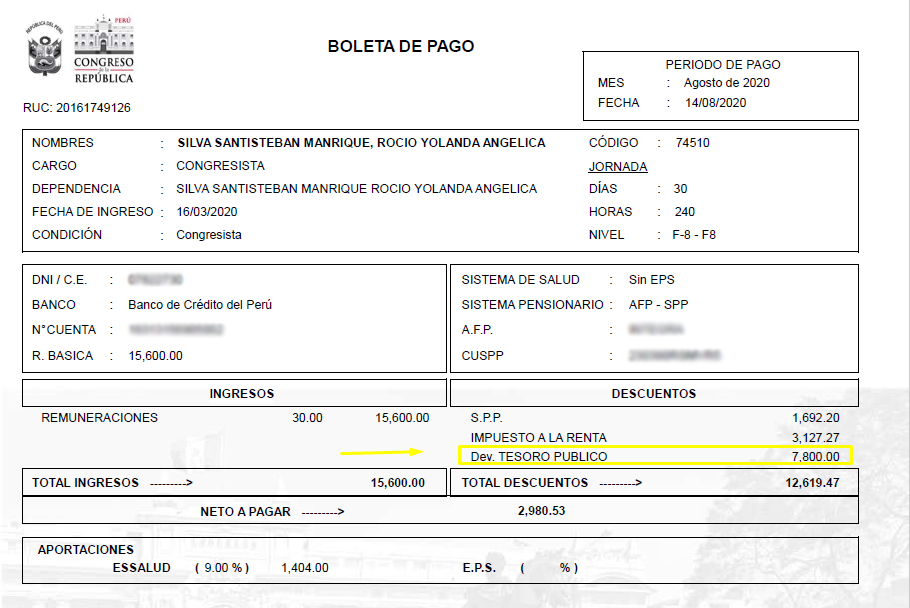The height and width of the screenshot is (608, 910).
Task: Select the HORAS value 240
Action: tap(685, 212)
